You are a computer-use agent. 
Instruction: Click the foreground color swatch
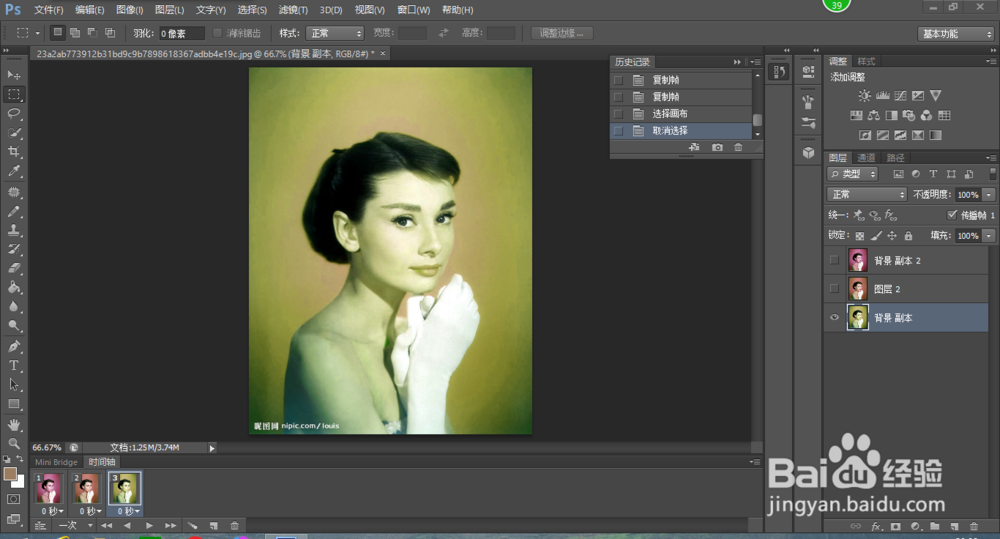click(10, 473)
